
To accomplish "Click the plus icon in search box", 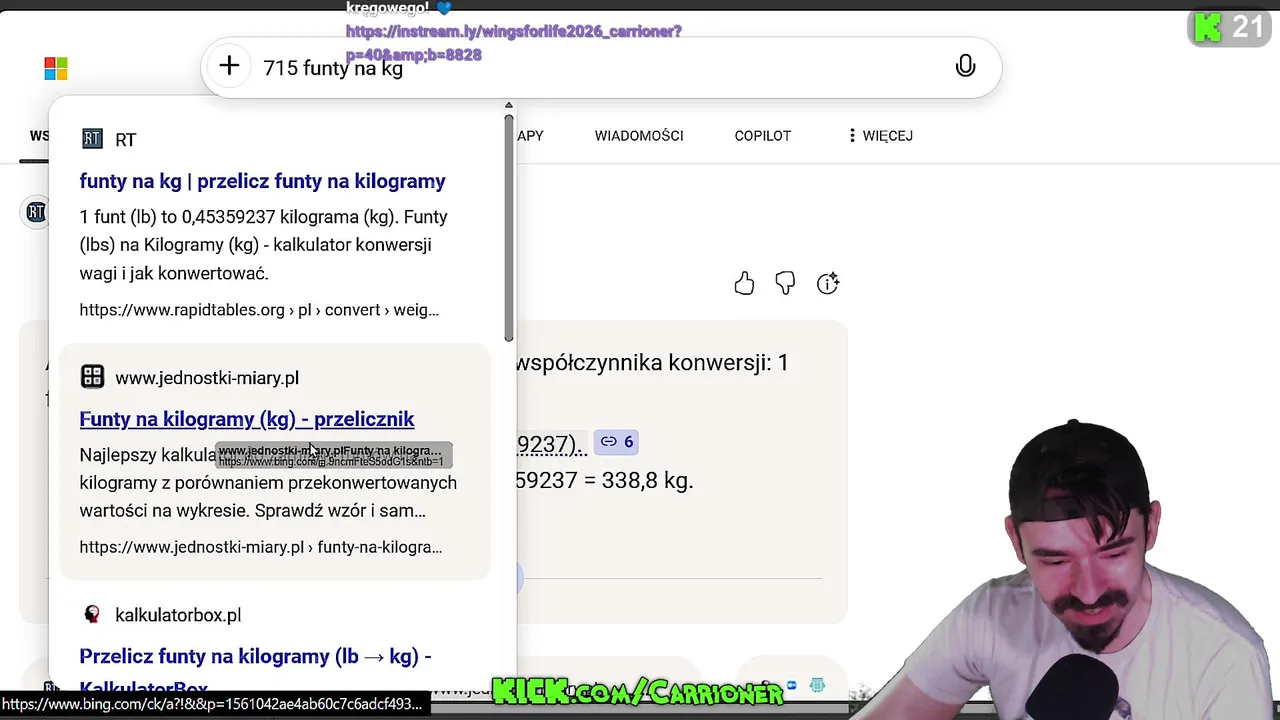I will (x=229, y=66).
